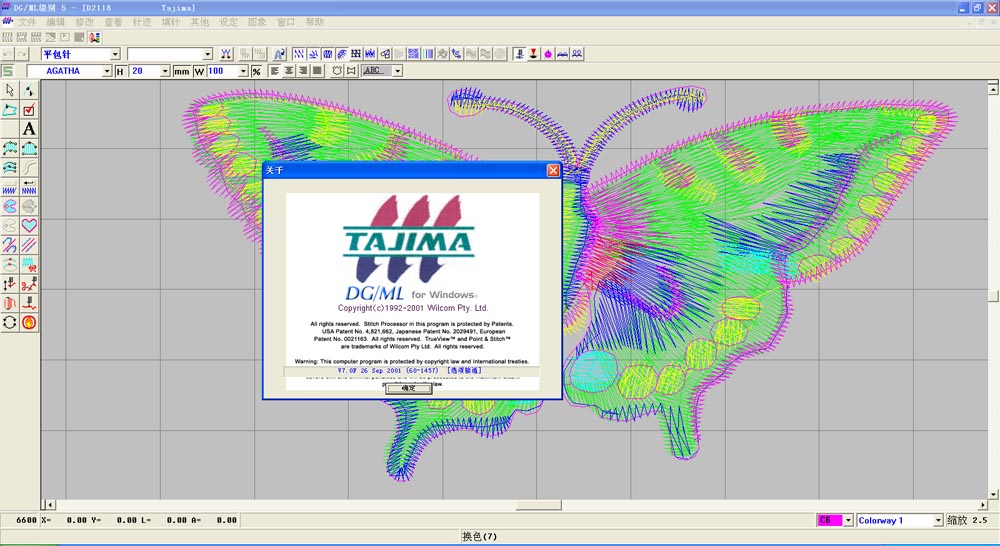The width and height of the screenshot is (1000, 546).
Task: Click the bow-tie shaped icon next to ABC dropdown
Action: click(x=351, y=71)
